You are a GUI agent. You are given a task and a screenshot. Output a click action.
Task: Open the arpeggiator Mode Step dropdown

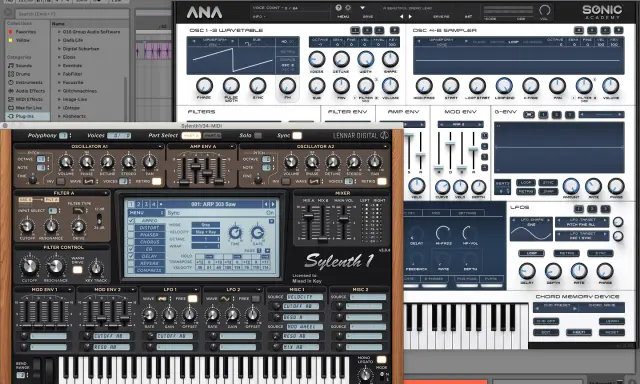click(206, 225)
